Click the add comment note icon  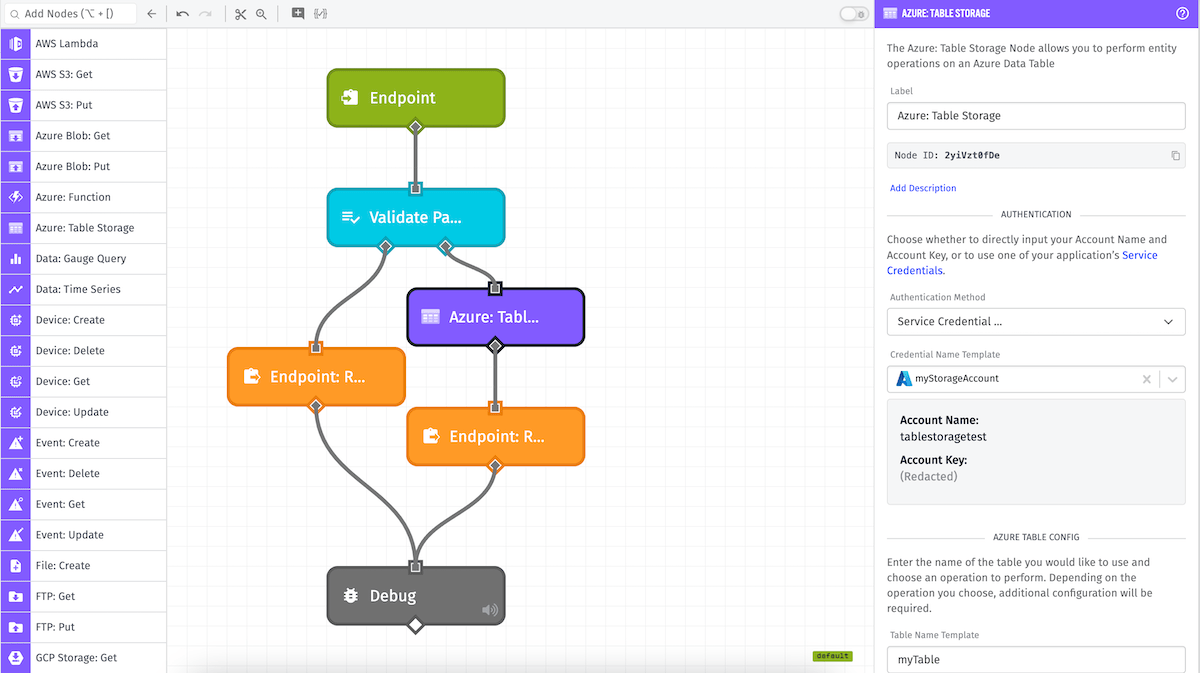click(298, 14)
